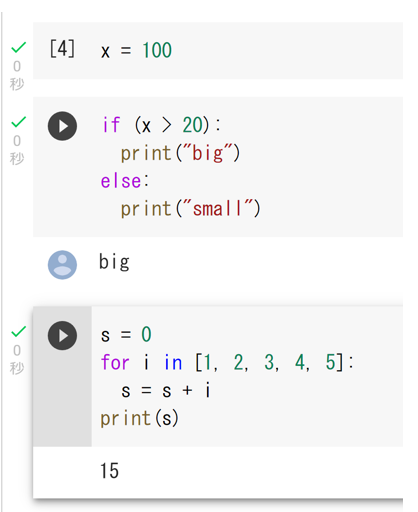Image resolution: width=418 pixels, height=512 pixels.
Task: Select the 15 output text
Action: 109,471
